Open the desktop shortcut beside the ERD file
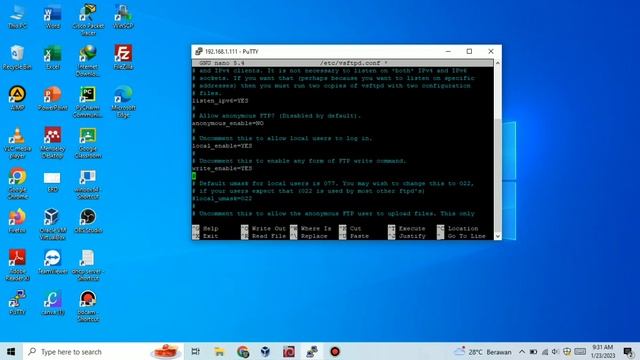 point(88,184)
